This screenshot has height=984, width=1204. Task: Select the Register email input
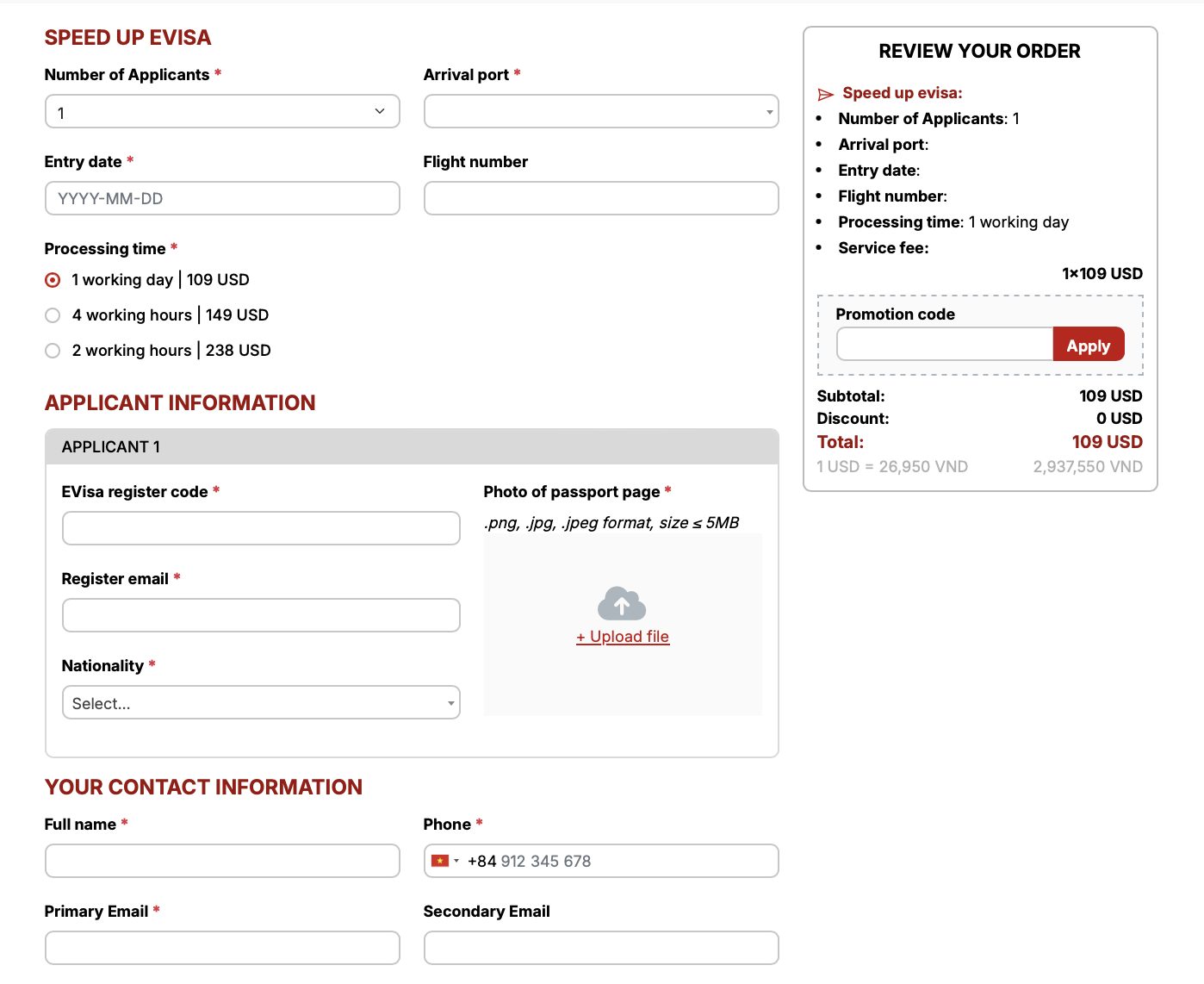point(260,616)
